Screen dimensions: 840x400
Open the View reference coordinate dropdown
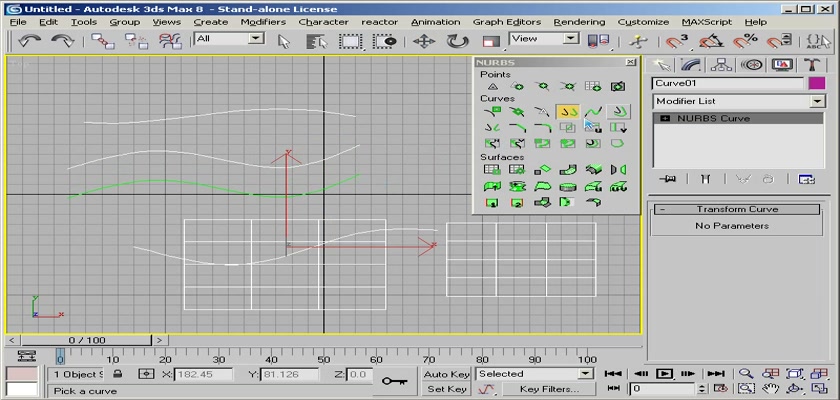coord(544,39)
